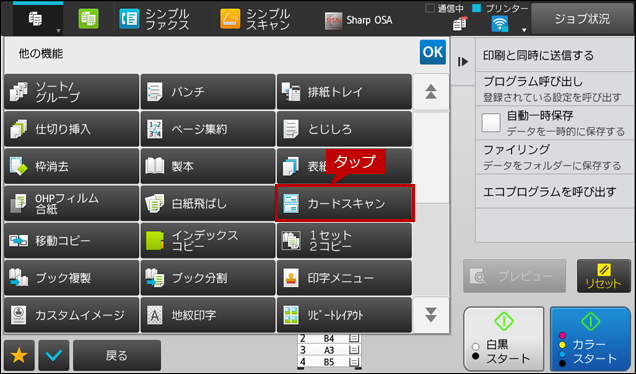Tap the カードスキャン card scan icon
The height and width of the screenshot is (374, 636).
(291, 203)
